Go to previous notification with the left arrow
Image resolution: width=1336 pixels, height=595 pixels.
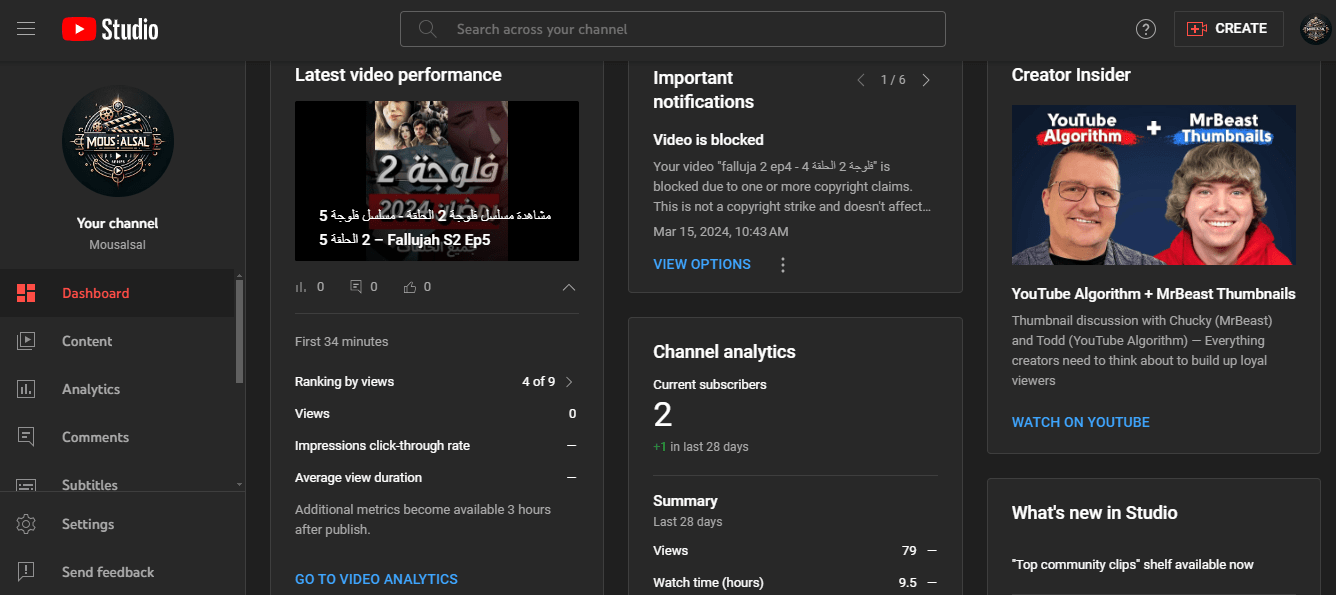tap(861, 80)
